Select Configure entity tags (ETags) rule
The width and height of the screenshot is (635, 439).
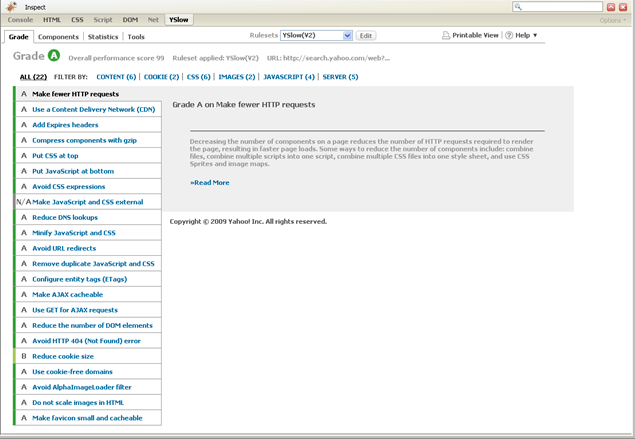(88, 279)
